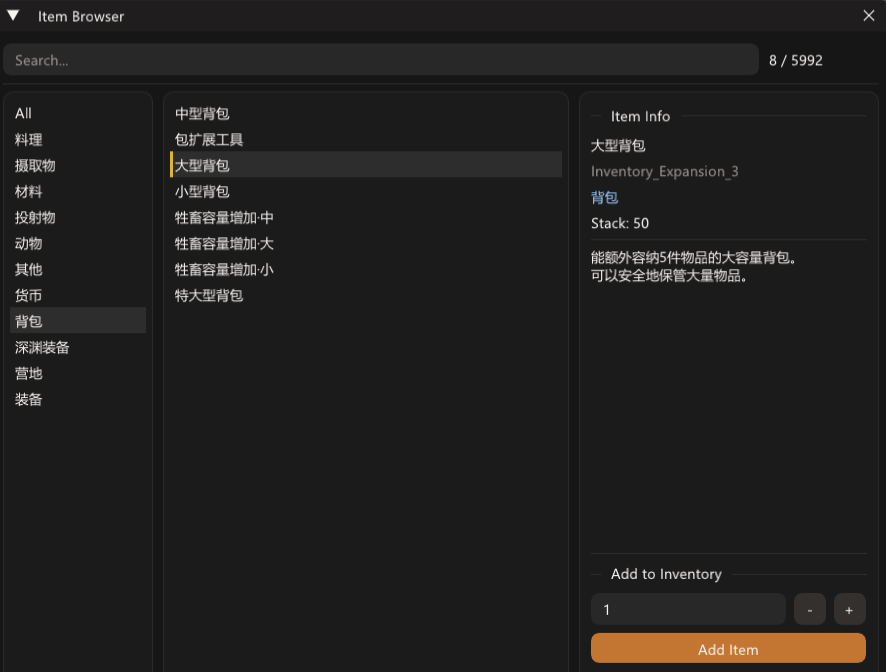Select the 包扩展工具 item

click(x=210, y=140)
